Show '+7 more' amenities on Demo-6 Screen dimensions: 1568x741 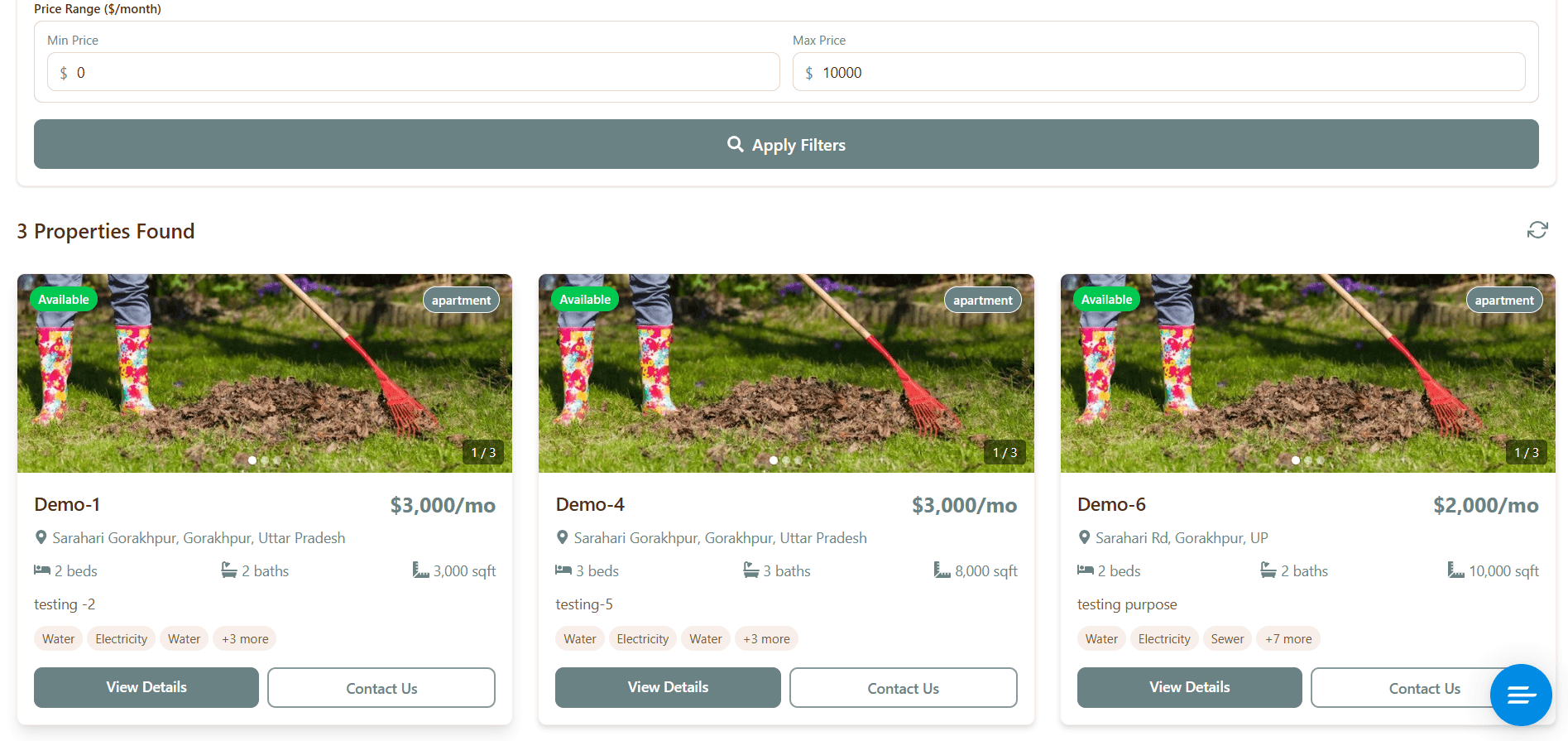(x=1287, y=638)
